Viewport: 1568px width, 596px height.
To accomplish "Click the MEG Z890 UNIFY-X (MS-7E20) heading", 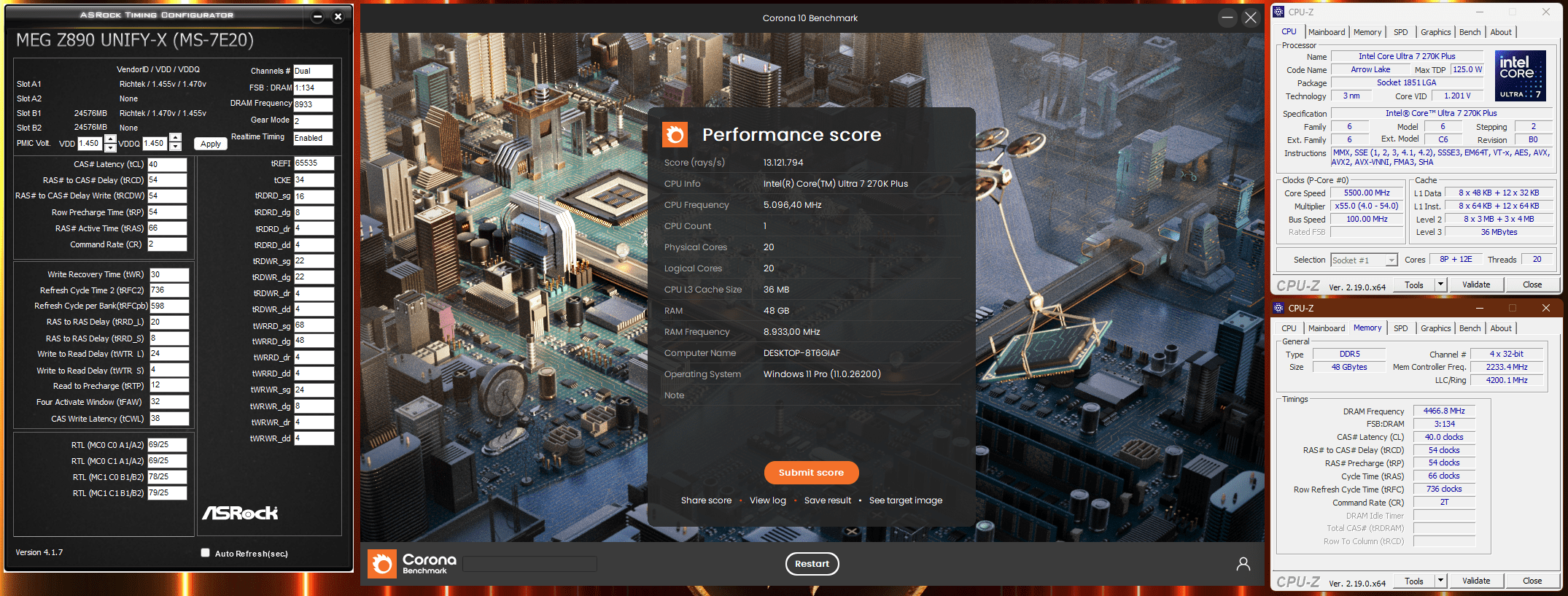I will coord(135,40).
